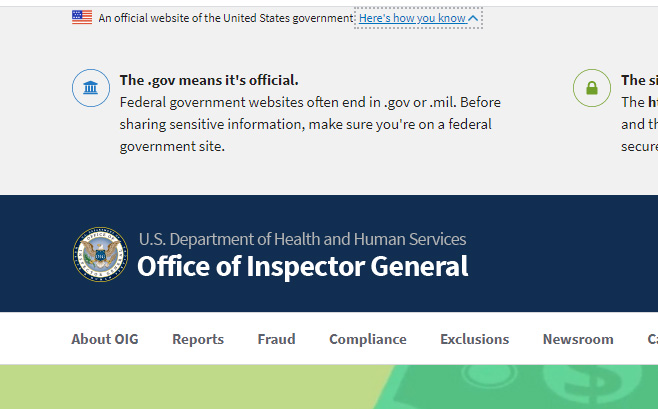
Task: Go to the Compliance section
Action: click(368, 339)
